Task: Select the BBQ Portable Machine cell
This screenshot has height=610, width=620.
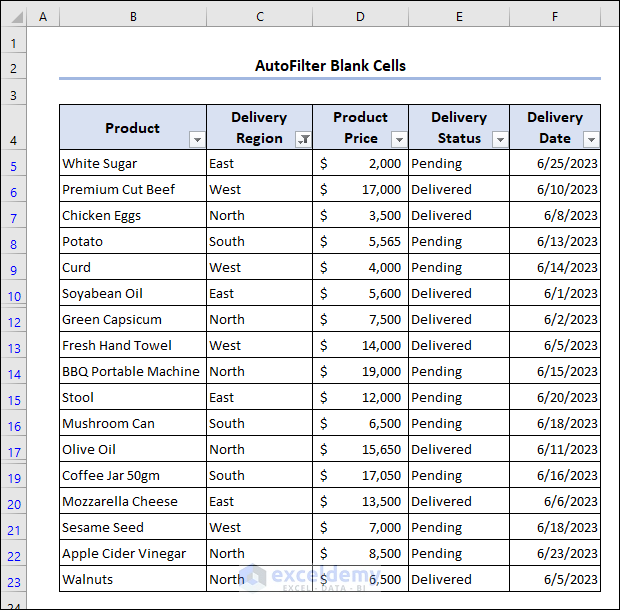Action: (133, 372)
